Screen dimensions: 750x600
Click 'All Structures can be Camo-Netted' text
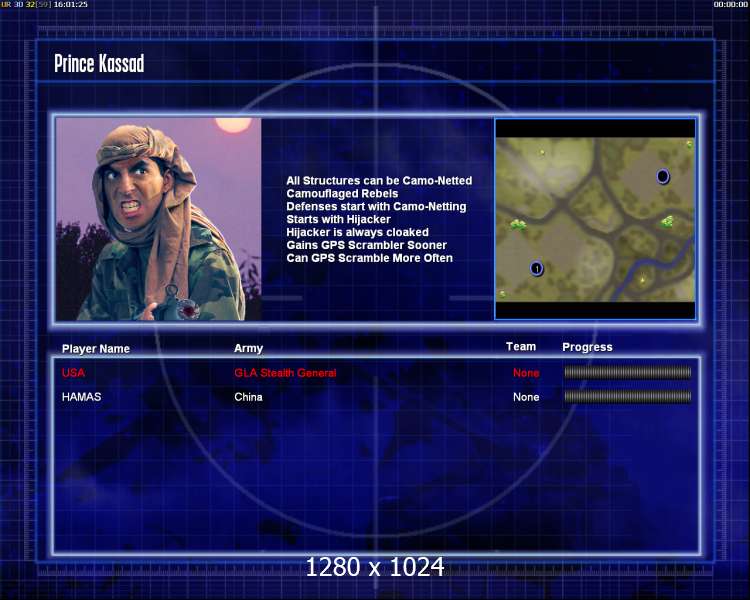[x=379, y=180]
